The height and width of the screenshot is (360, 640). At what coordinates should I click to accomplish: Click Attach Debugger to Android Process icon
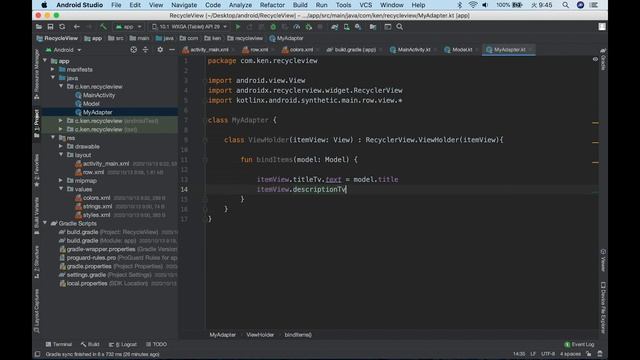(x=309, y=27)
